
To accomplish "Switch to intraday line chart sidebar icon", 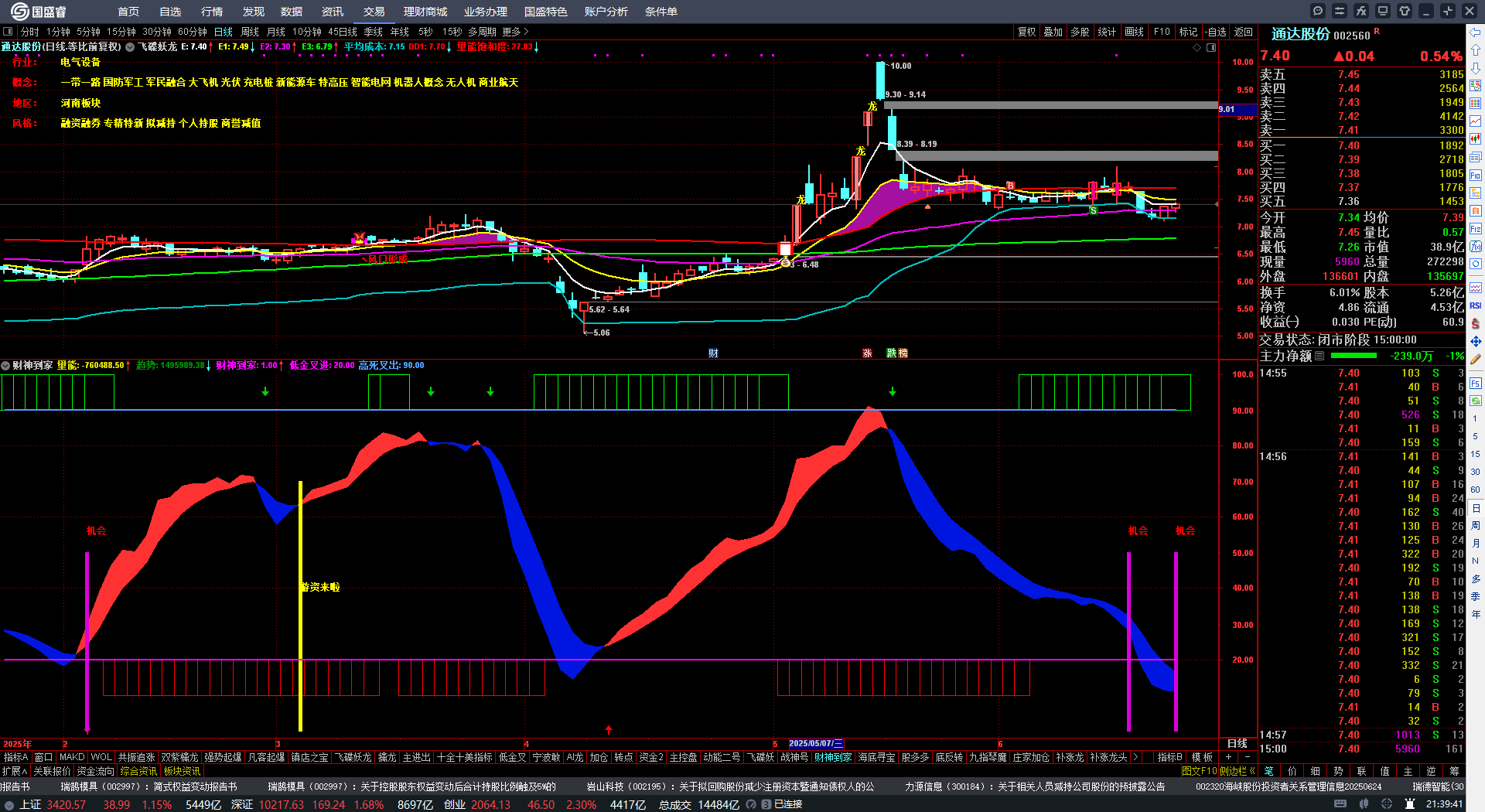I will point(1476,121).
